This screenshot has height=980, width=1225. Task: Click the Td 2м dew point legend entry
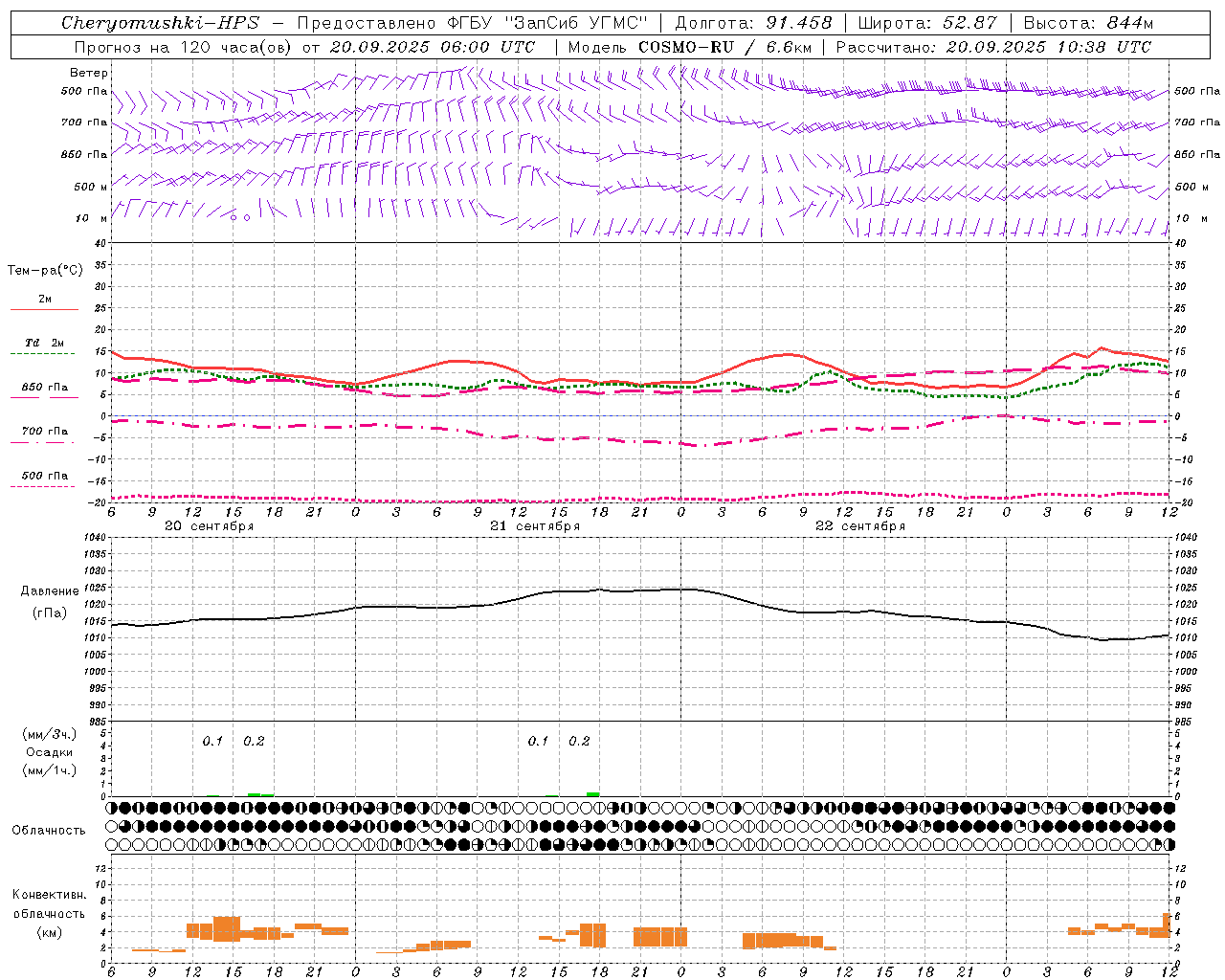45,343
